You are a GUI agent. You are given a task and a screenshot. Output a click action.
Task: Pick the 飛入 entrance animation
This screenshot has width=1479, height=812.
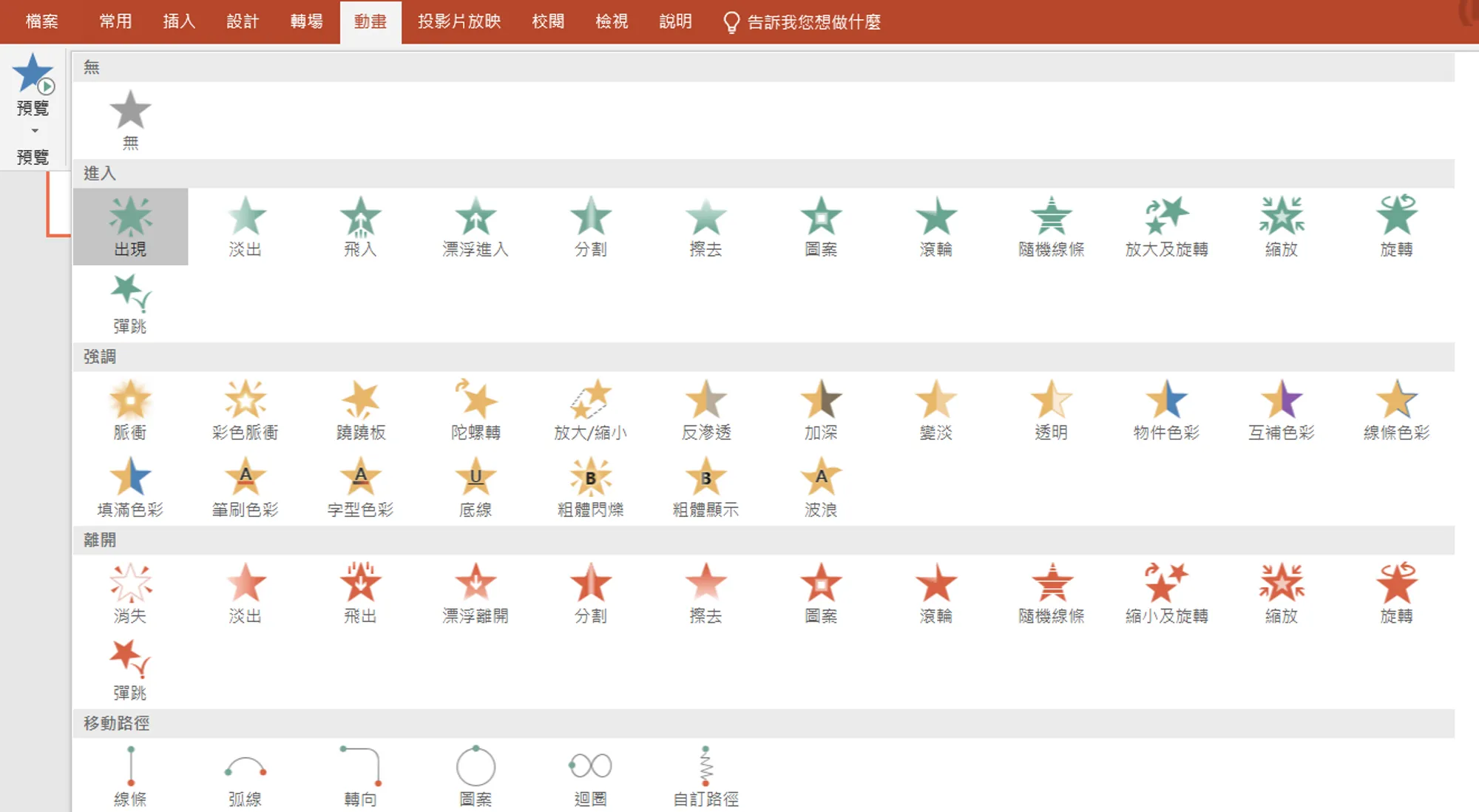[360, 226]
